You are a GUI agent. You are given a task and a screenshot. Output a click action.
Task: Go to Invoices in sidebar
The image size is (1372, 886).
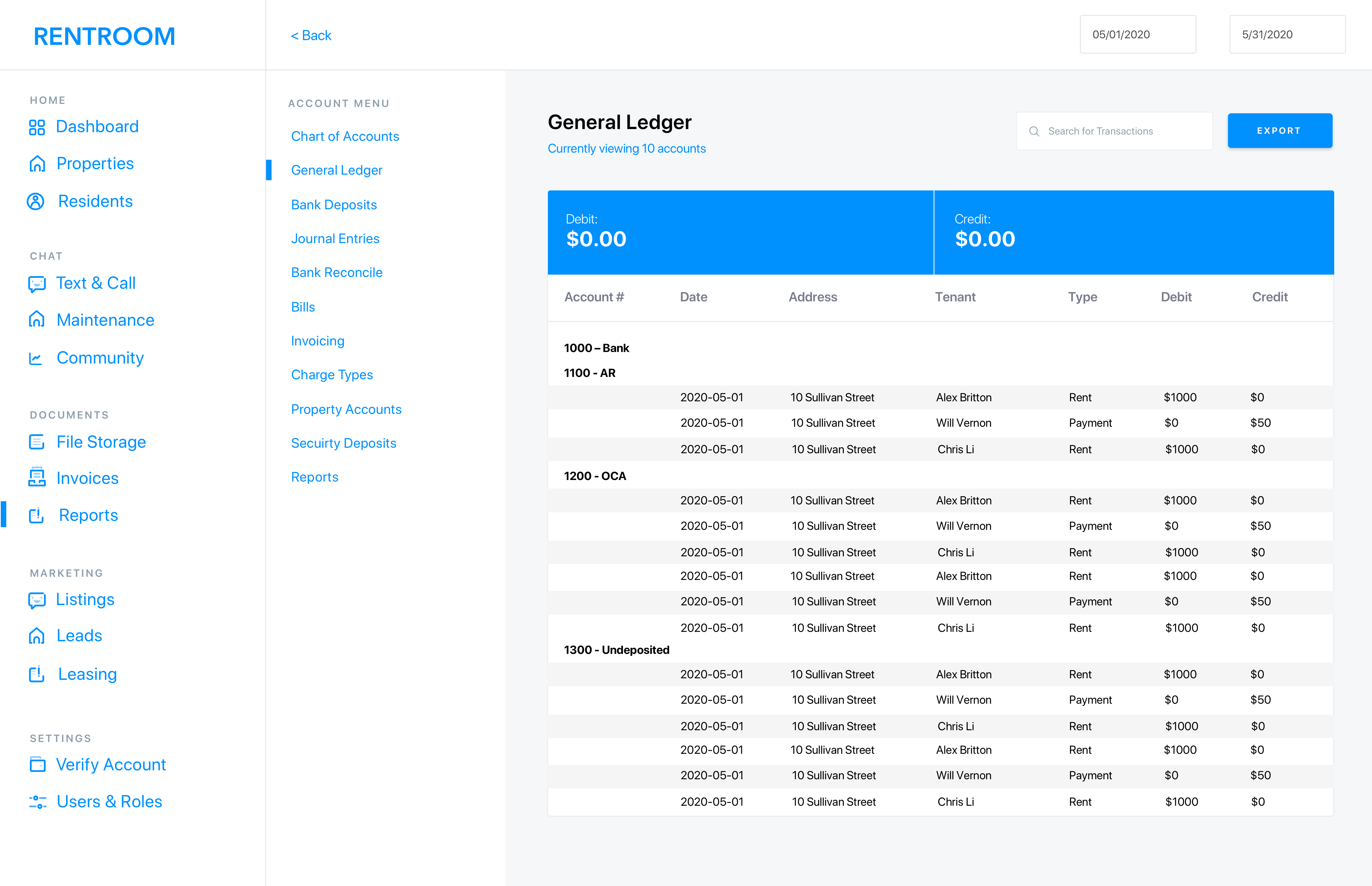(87, 478)
